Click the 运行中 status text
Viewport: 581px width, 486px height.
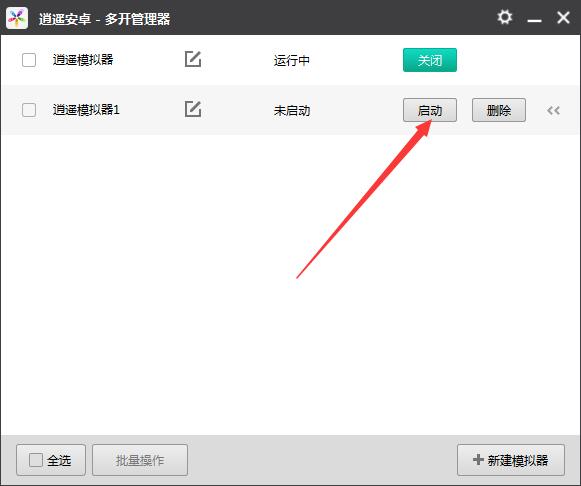coord(292,60)
